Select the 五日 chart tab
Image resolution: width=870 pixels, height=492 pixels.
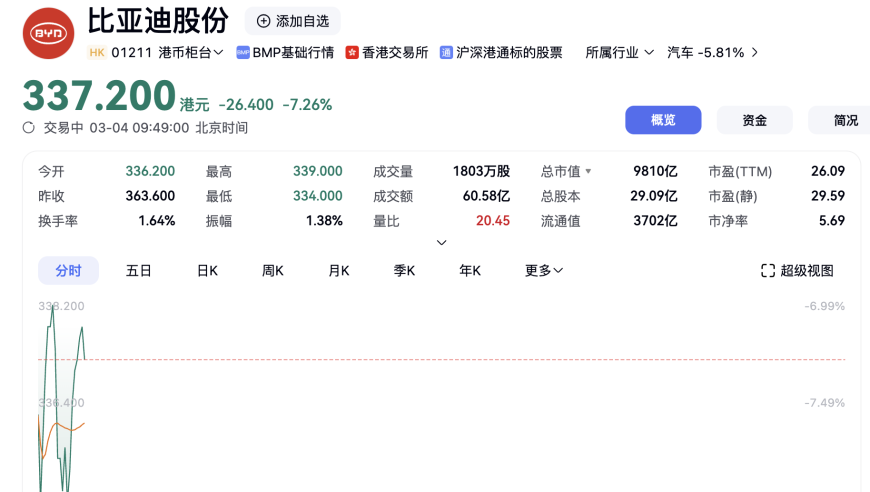138,271
